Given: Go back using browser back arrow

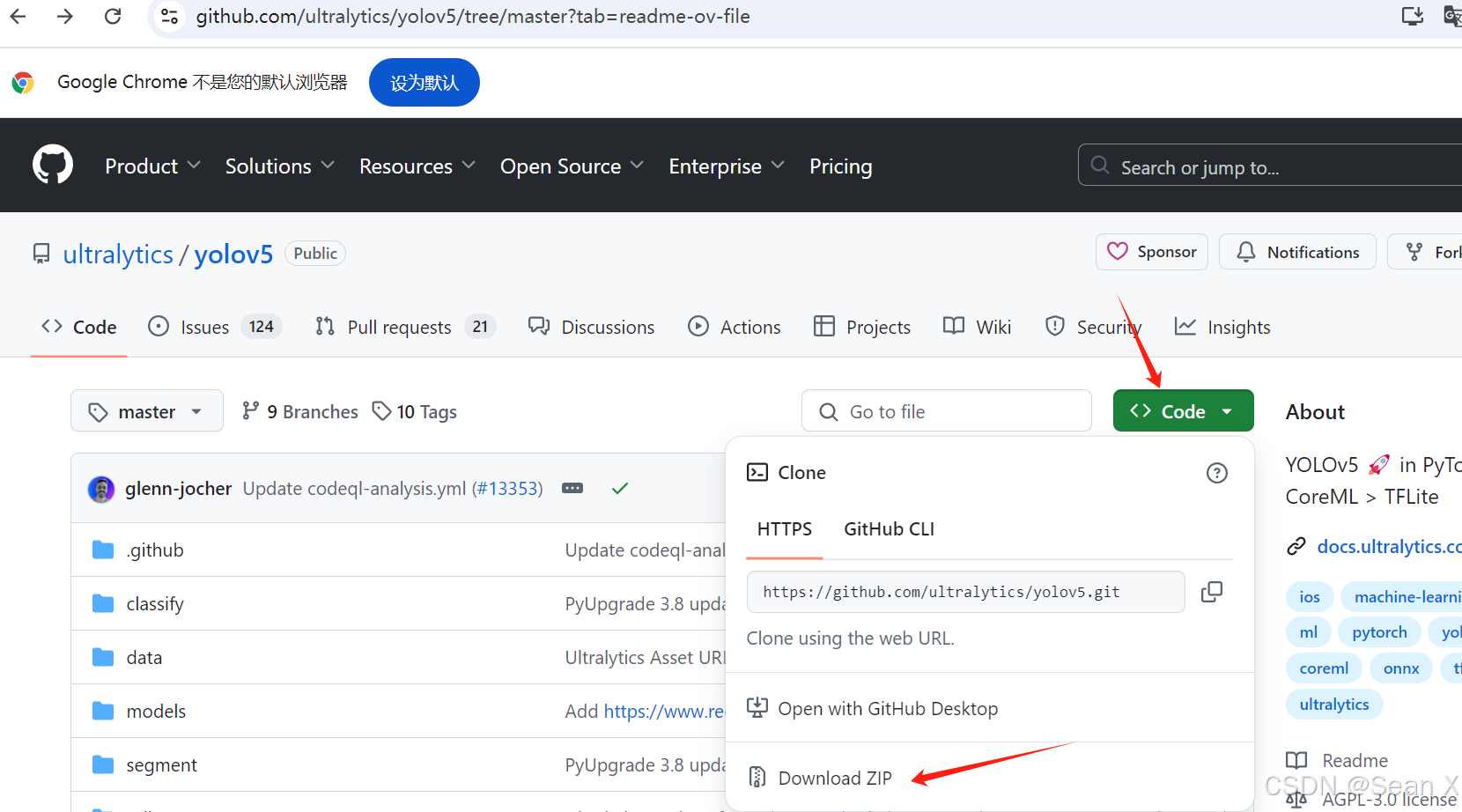Looking at the screenshot, I should pyautogui.click(x=18, y=16).
